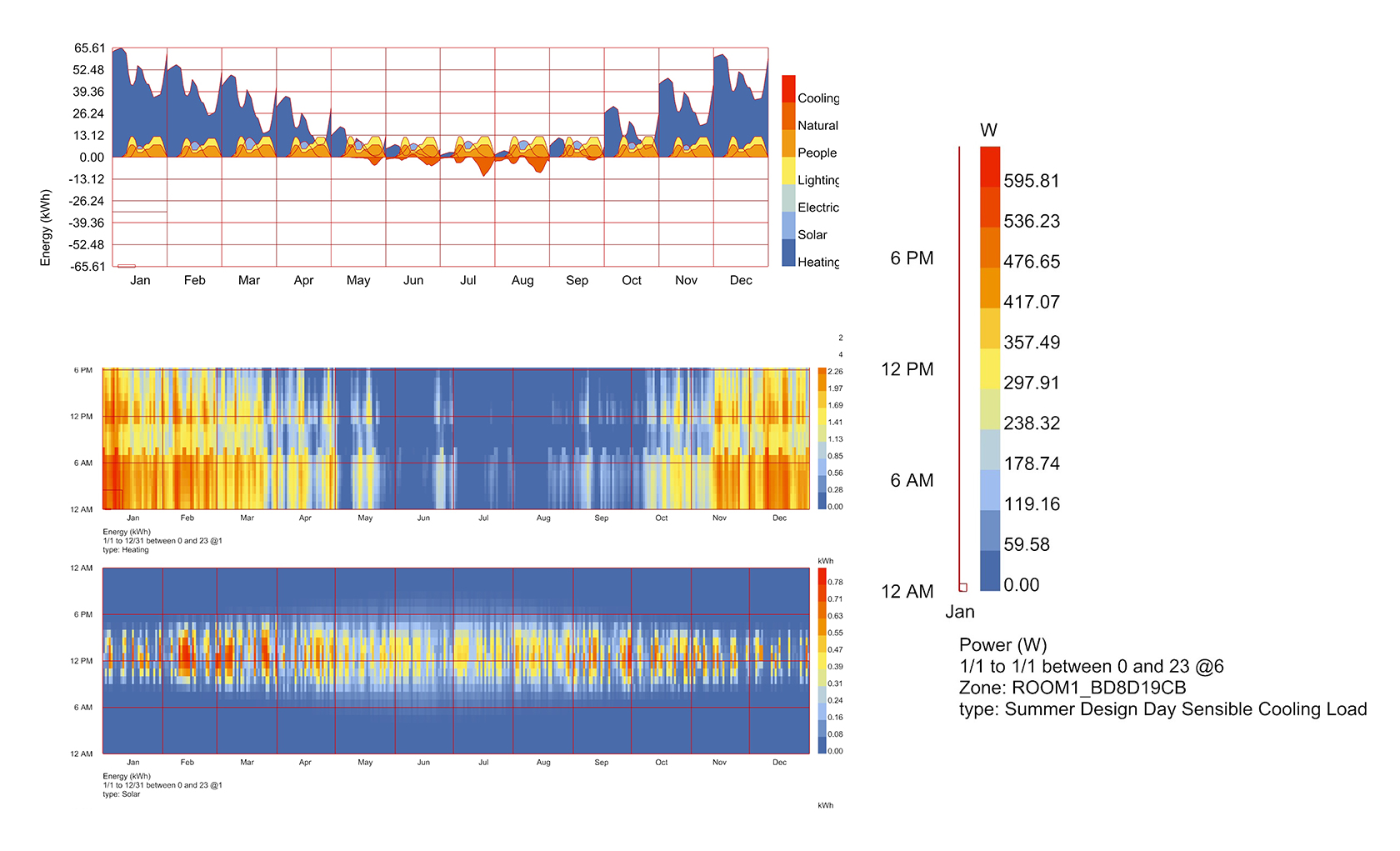The width and height of the screenshot is (1400, 851).
Task: Click the Jul month label under area chart
Action: pyautogui.click(x=468, y=280)
